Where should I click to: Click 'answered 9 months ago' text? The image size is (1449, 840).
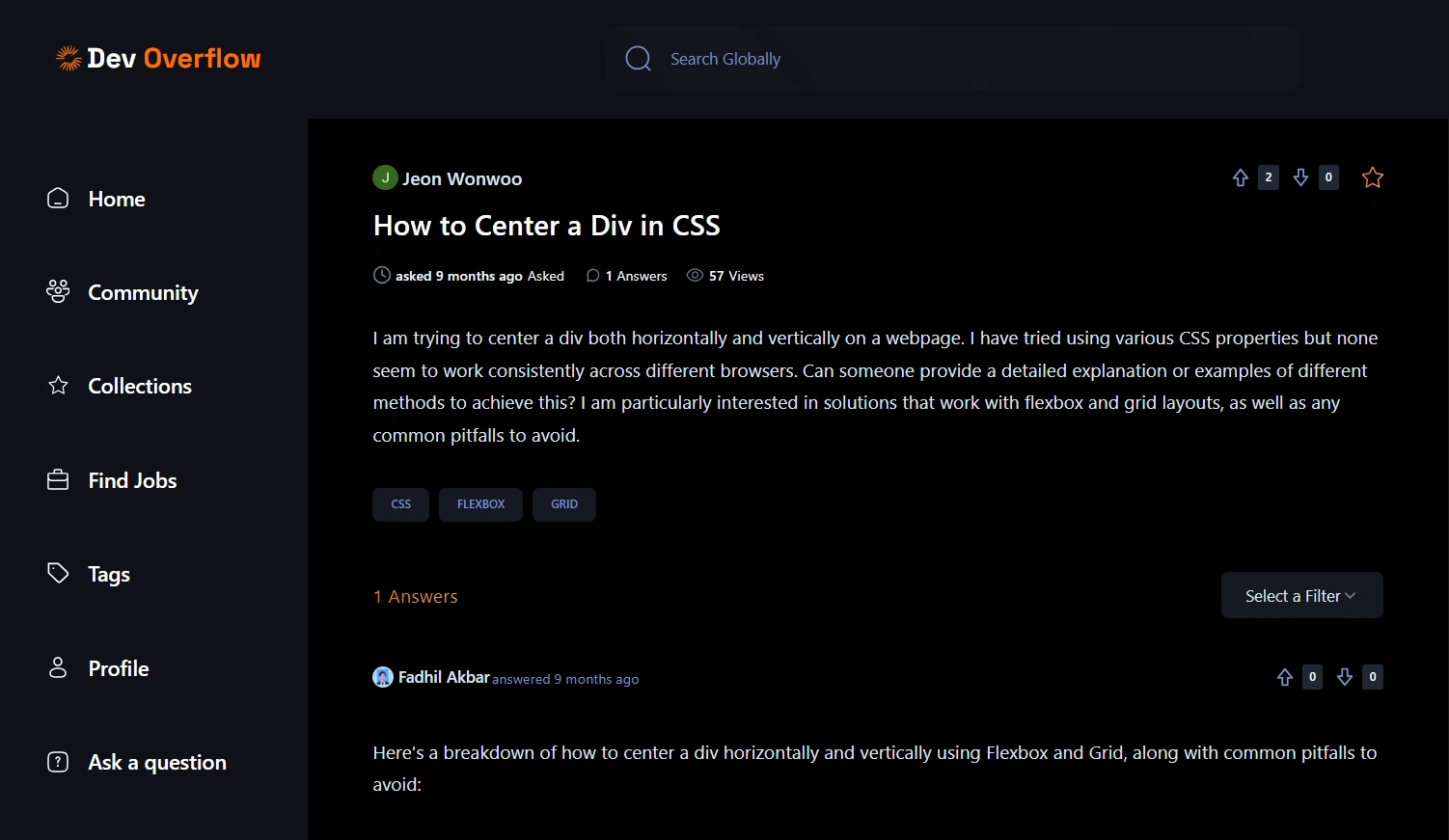point(565,679)
